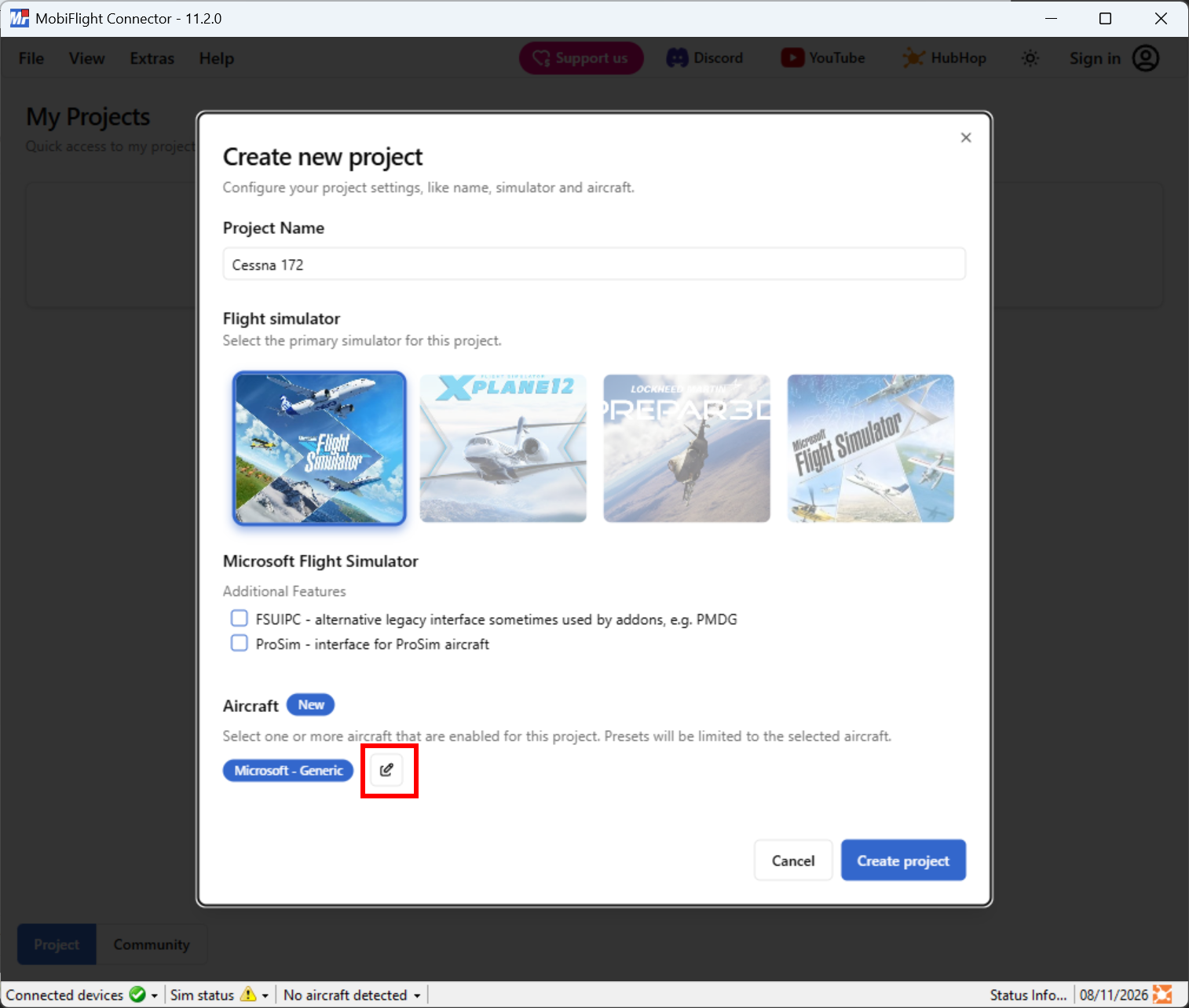Click the green Connected devices check icon
The height and width of the screenshot is (1008, 1189).
137,995
